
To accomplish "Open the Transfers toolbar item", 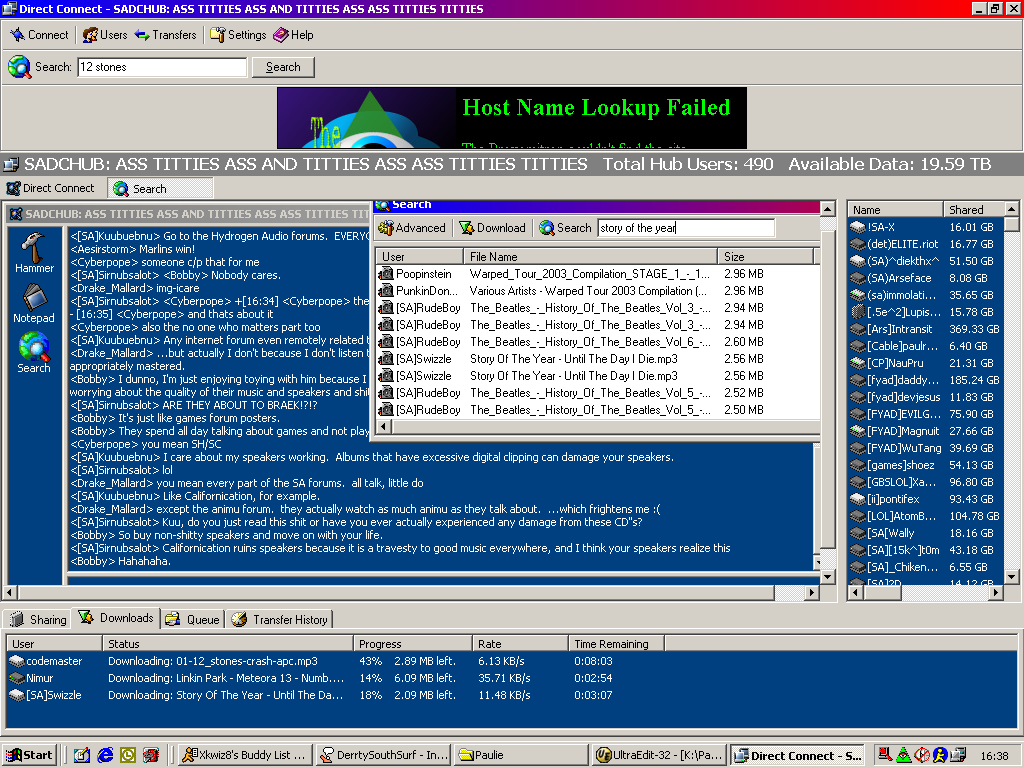I will click(x=165, y=35).
